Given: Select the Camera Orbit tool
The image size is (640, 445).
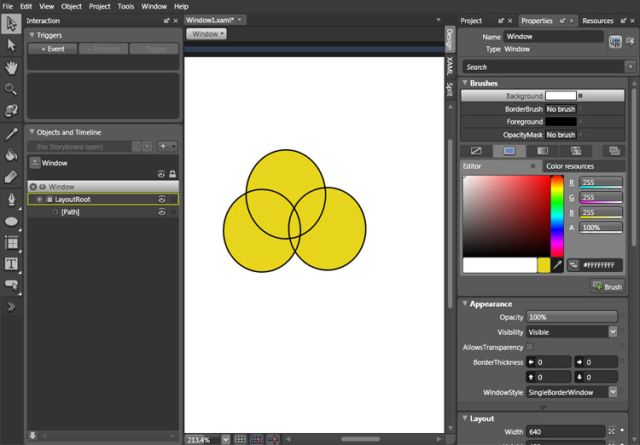Looking at the screenshot, I should click(x=11, y=110).
